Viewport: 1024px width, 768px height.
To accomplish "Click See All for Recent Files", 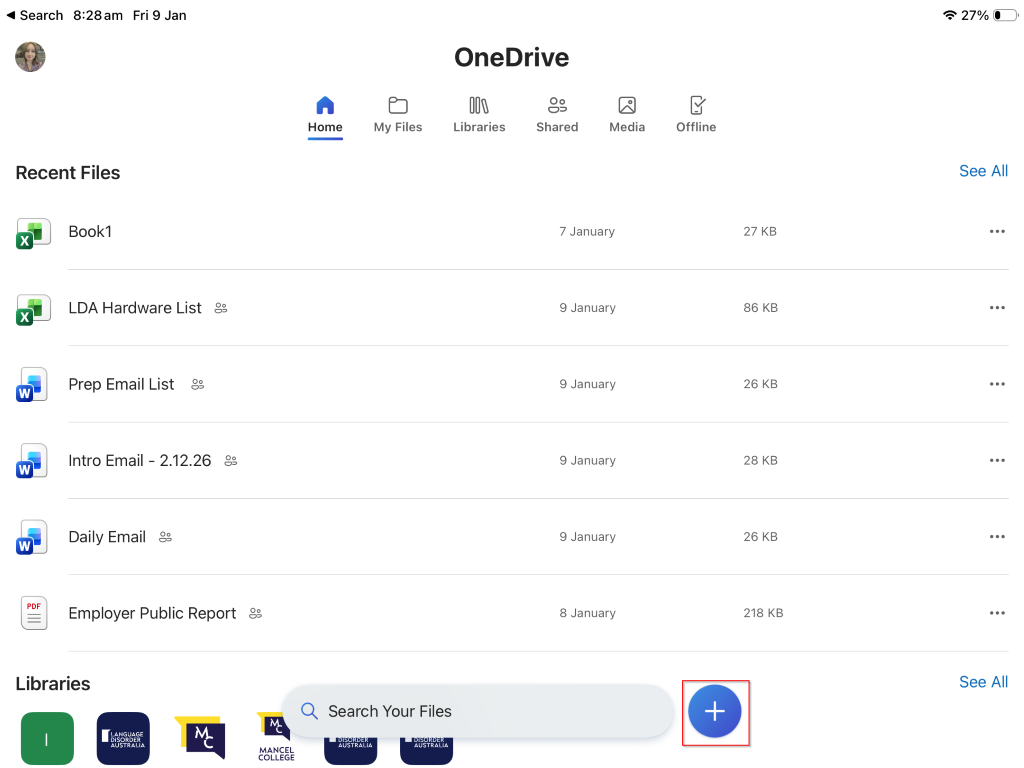I will (983, 171).
